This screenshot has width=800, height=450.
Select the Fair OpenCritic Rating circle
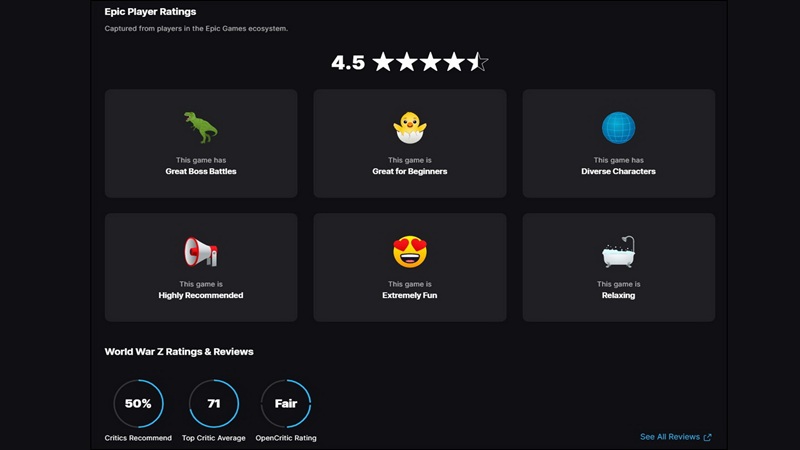[x=286, y=404]
